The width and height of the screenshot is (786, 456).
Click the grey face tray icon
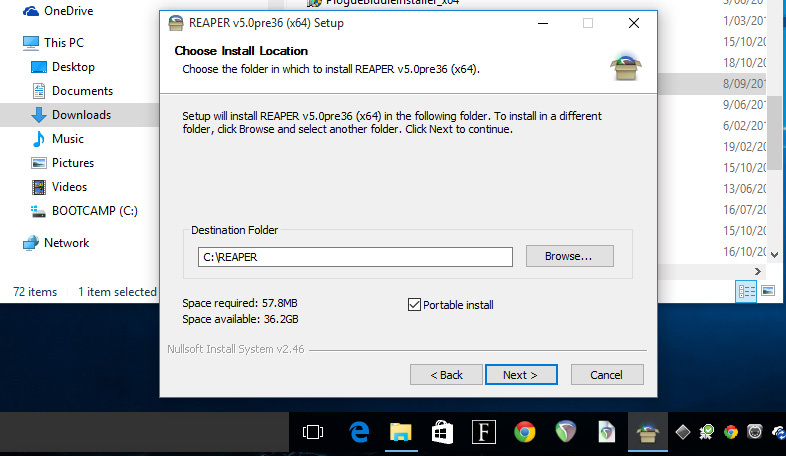pos(754,431)
